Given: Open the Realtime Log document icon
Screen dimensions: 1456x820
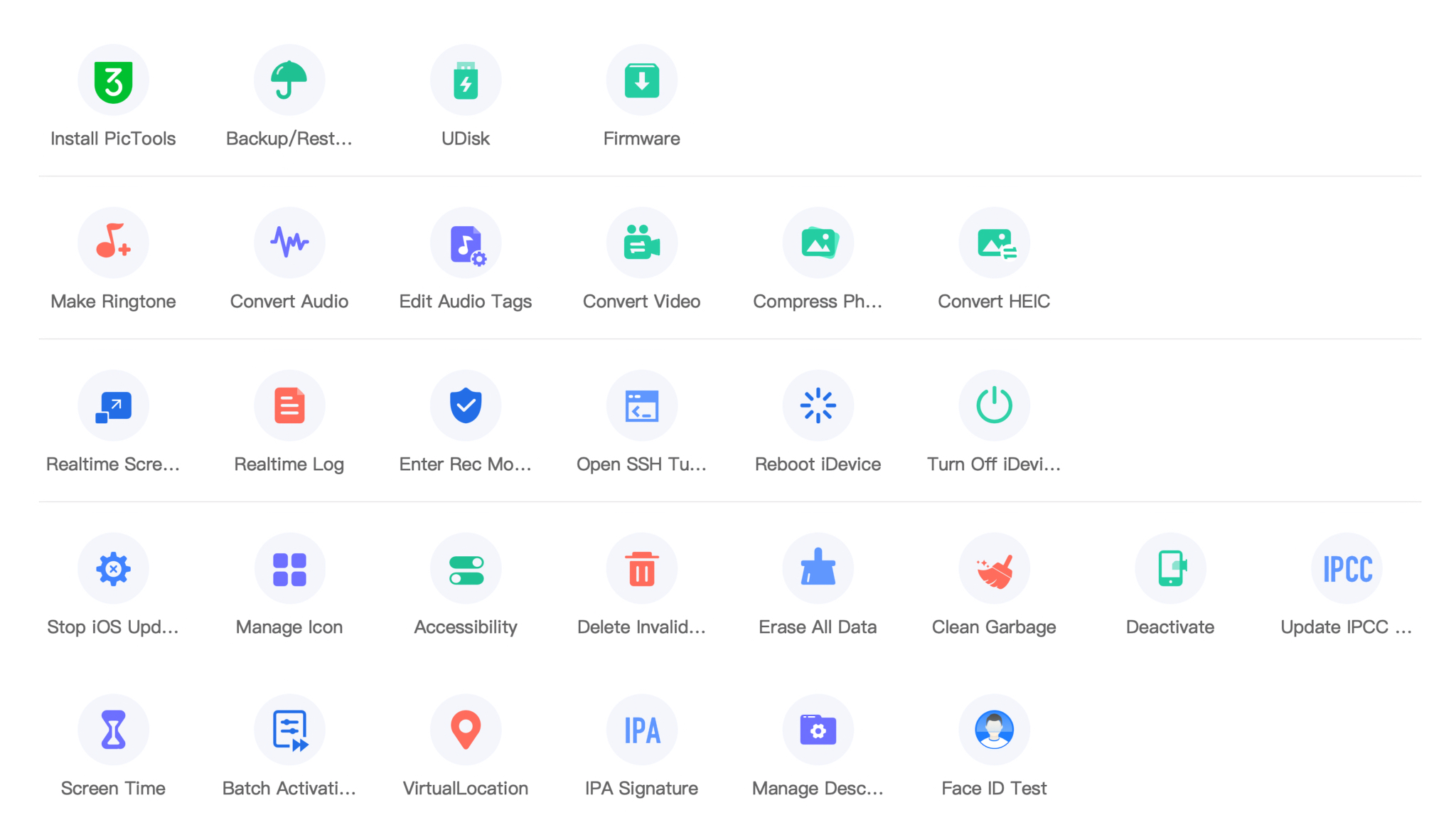Looking at the screenshot, I should point(289,405).
